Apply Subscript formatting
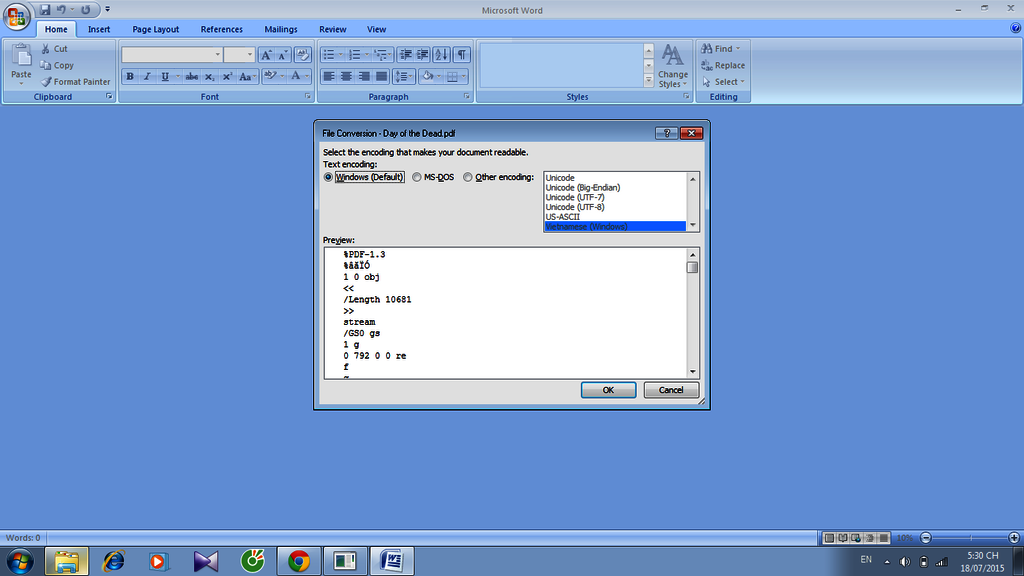This screenshot has width=1024, height=576. tap(209, 76)
